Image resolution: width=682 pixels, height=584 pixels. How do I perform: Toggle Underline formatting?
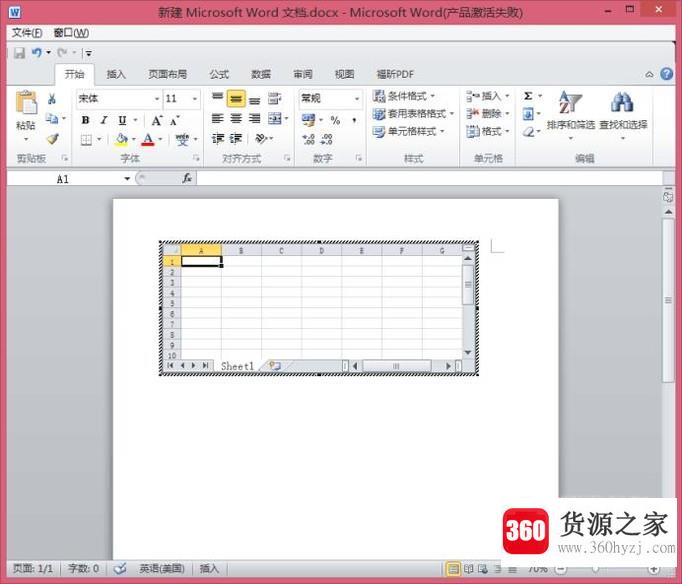coord(122,120)
